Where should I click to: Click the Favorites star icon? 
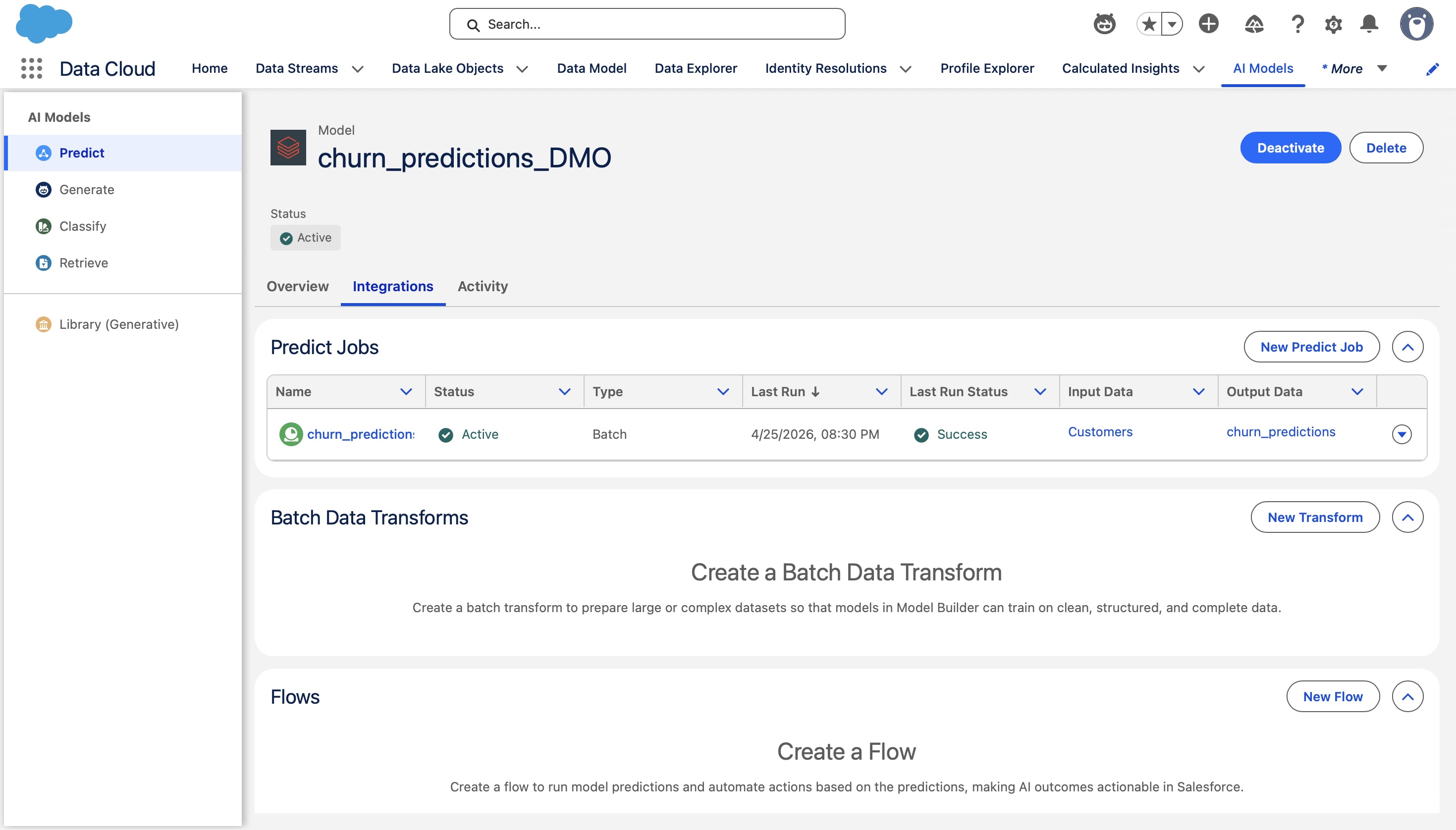(x=1149, y=24)
